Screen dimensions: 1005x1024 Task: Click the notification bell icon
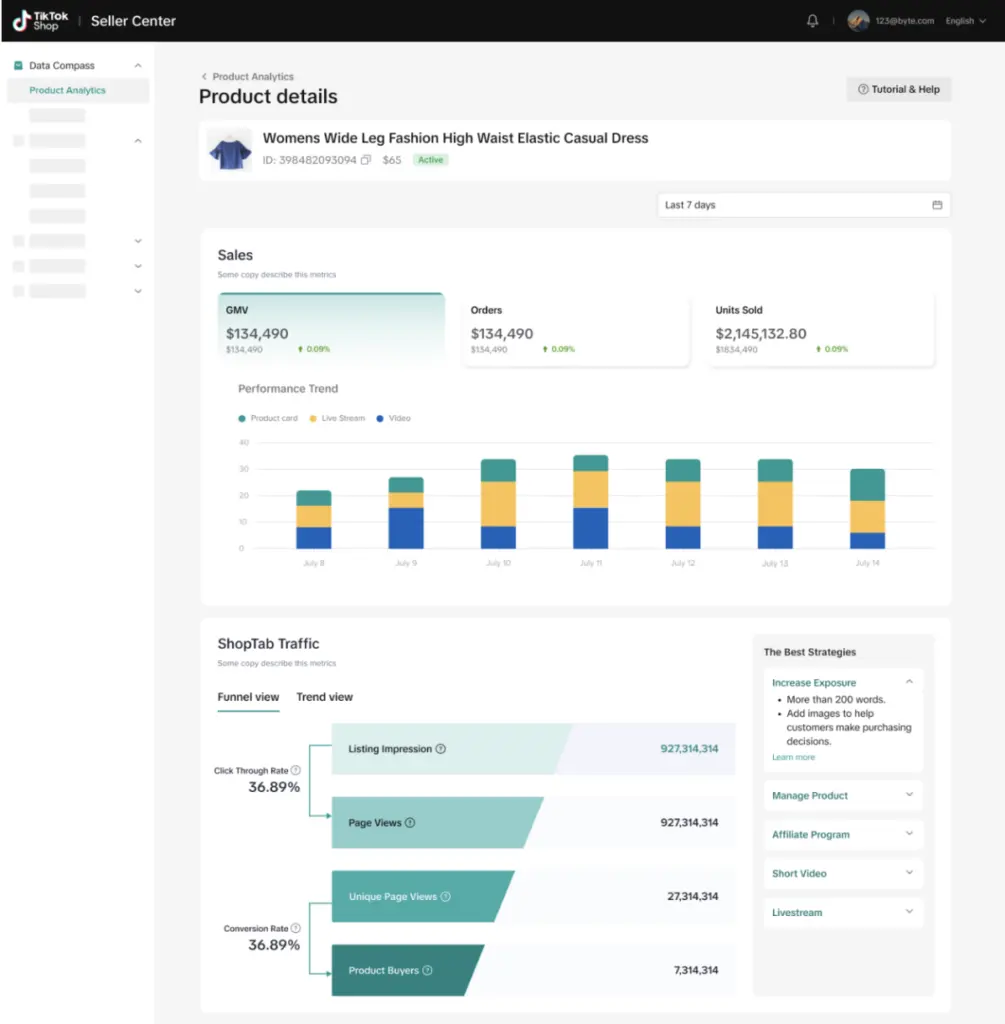(812, 21)
